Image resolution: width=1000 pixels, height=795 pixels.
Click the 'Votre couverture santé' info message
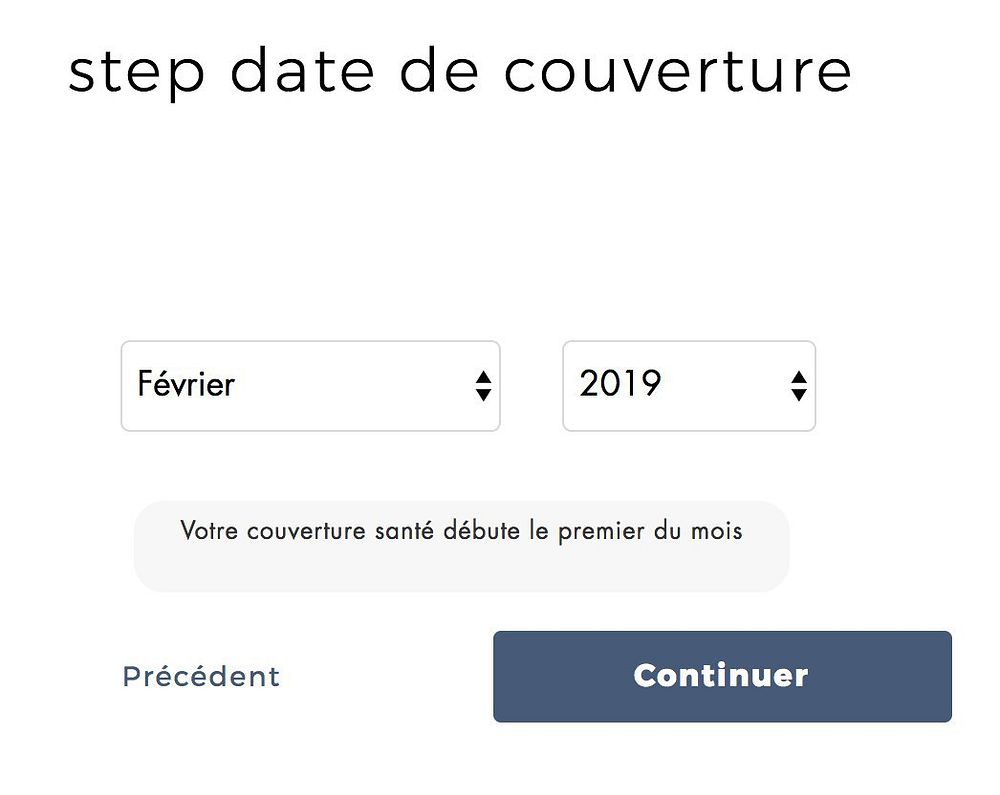(461, 530)
